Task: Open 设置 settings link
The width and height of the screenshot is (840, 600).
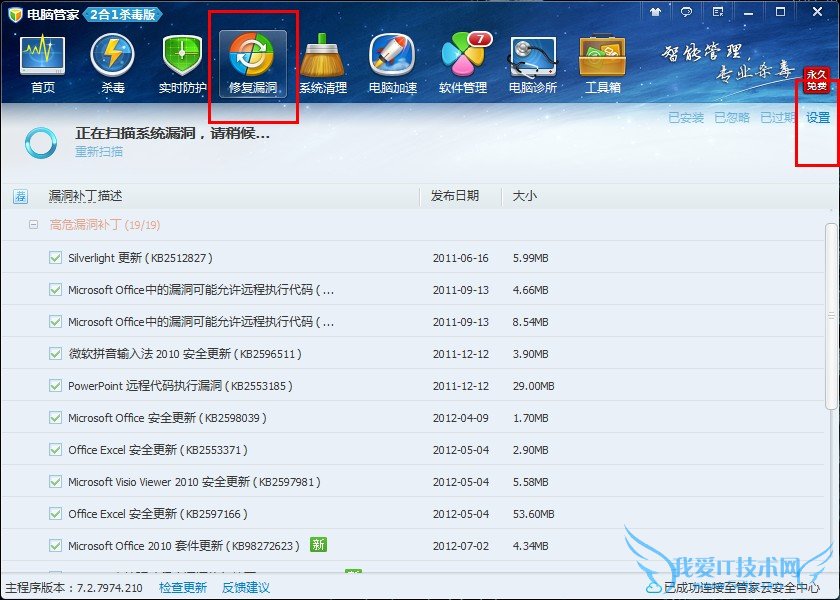Action: [818, 118]
